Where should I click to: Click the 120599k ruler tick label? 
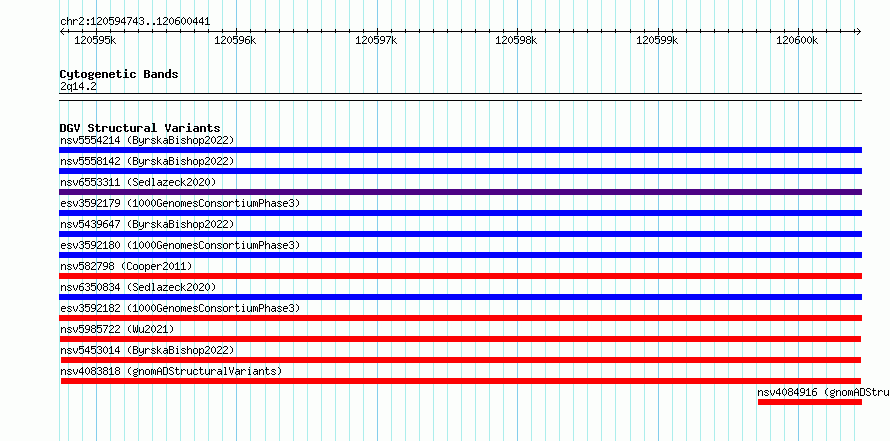[657, 40]
